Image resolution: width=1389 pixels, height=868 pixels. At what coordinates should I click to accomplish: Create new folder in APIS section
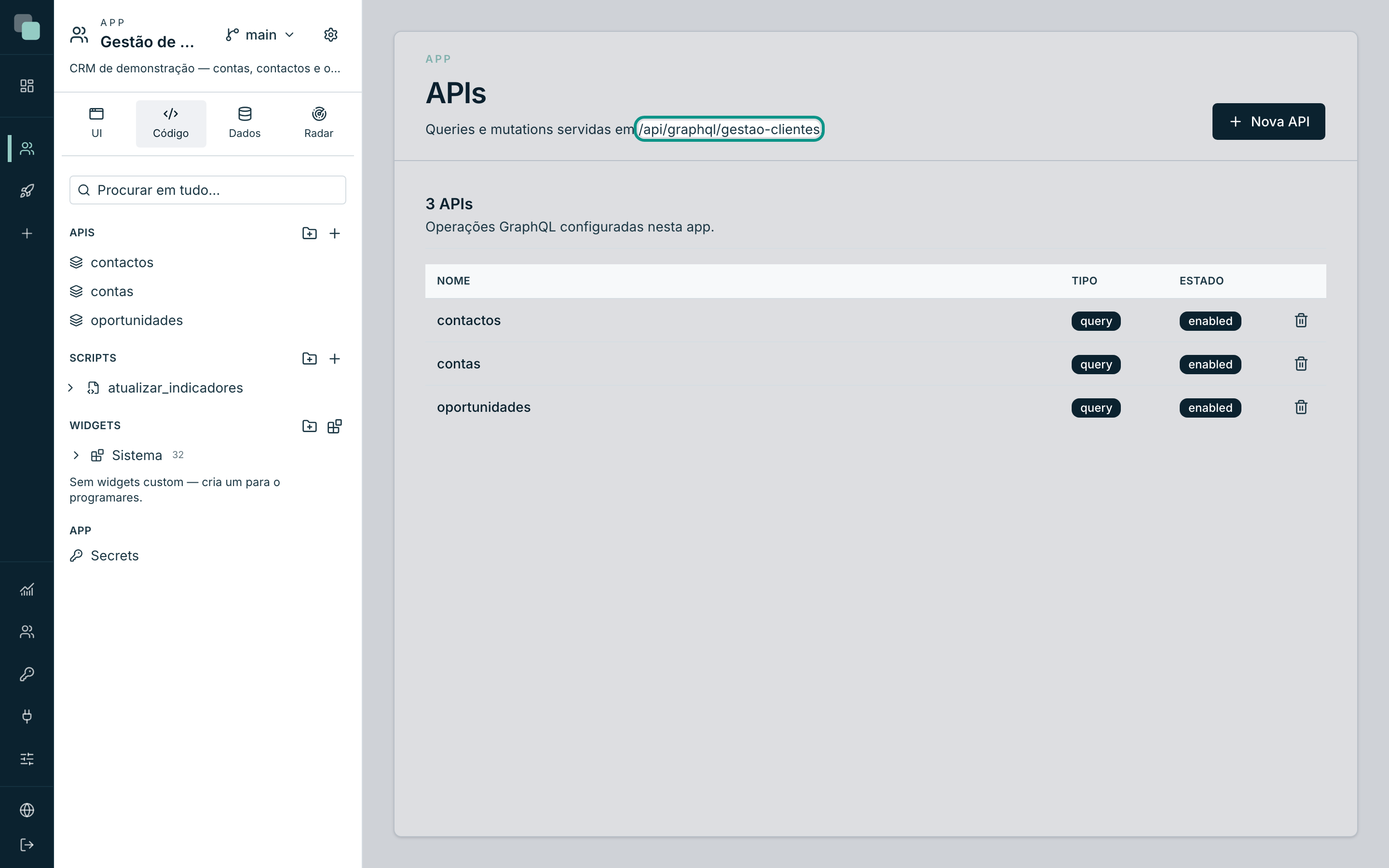point(309,233)
